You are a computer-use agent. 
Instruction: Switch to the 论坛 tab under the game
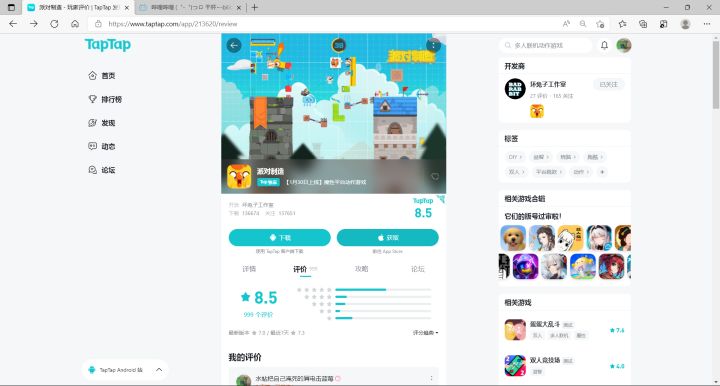417,269
